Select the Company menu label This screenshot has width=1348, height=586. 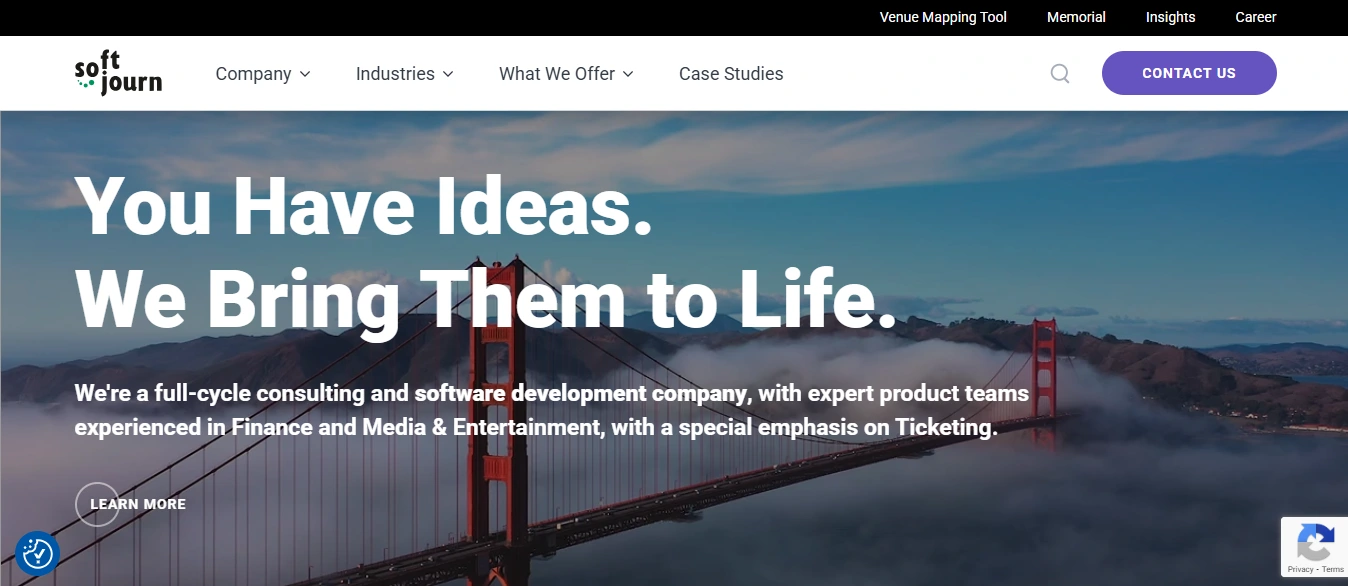253,74
